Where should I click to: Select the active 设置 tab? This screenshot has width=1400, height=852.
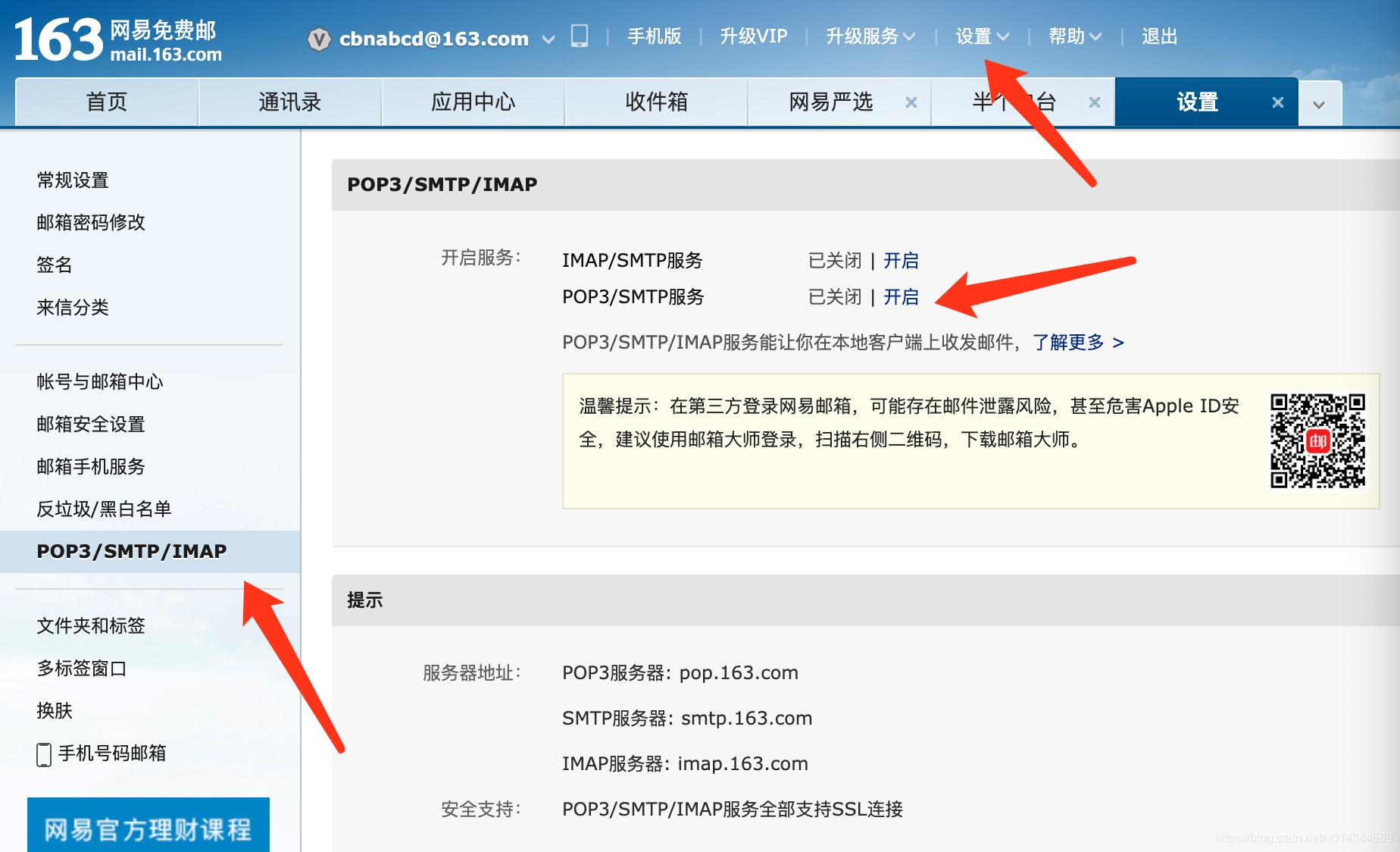click(1198, 102)
